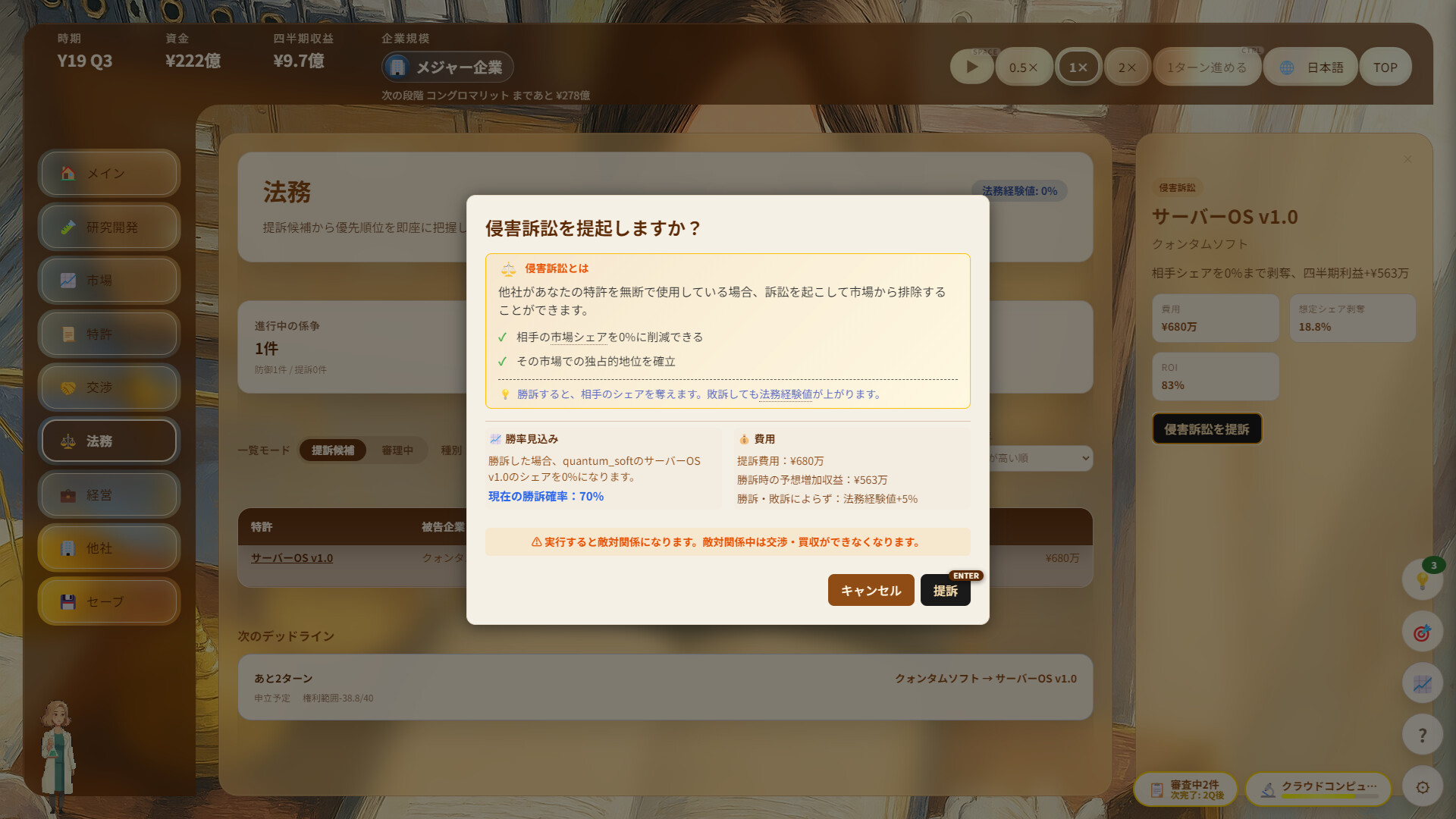This screenshot has width=1456, height=819.
Task: Open the 研究開発 section from sidebar
Action: (108, 227)
